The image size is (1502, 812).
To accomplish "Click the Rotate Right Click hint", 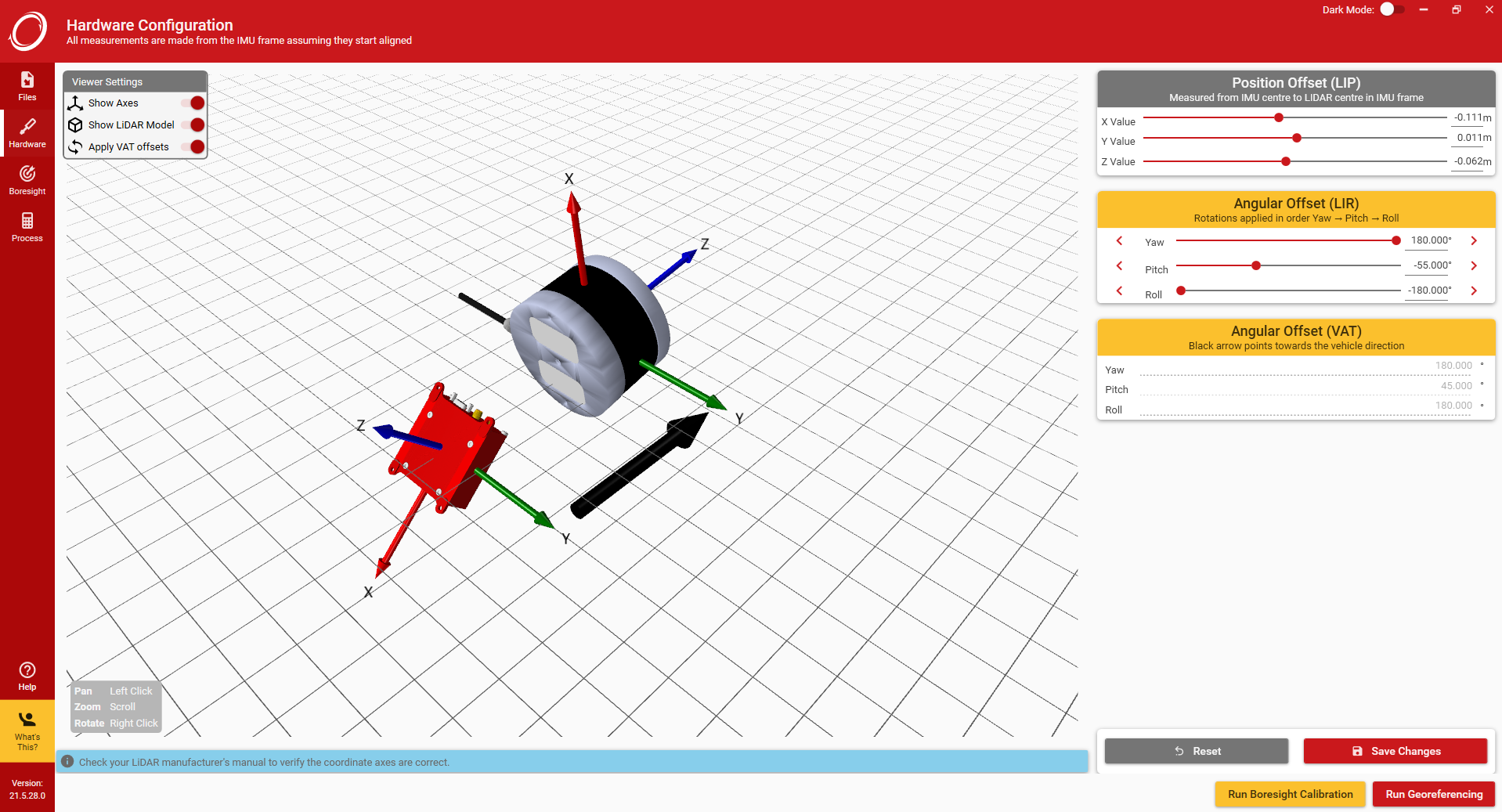I will pyautogui.click(x=116, y=723).
